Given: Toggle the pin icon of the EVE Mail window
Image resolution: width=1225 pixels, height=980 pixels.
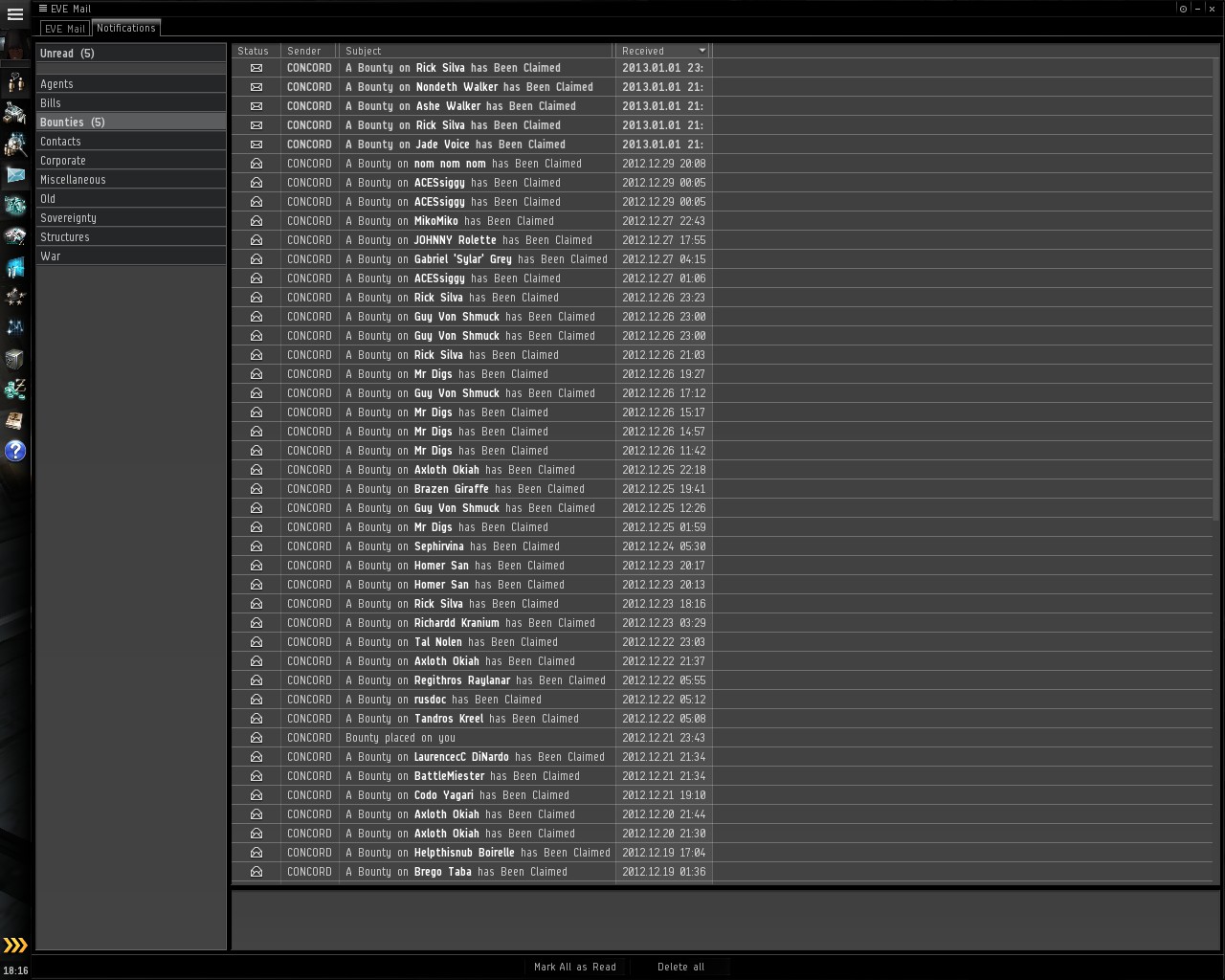Looking at the screenshot, I should pos(1184,9).
